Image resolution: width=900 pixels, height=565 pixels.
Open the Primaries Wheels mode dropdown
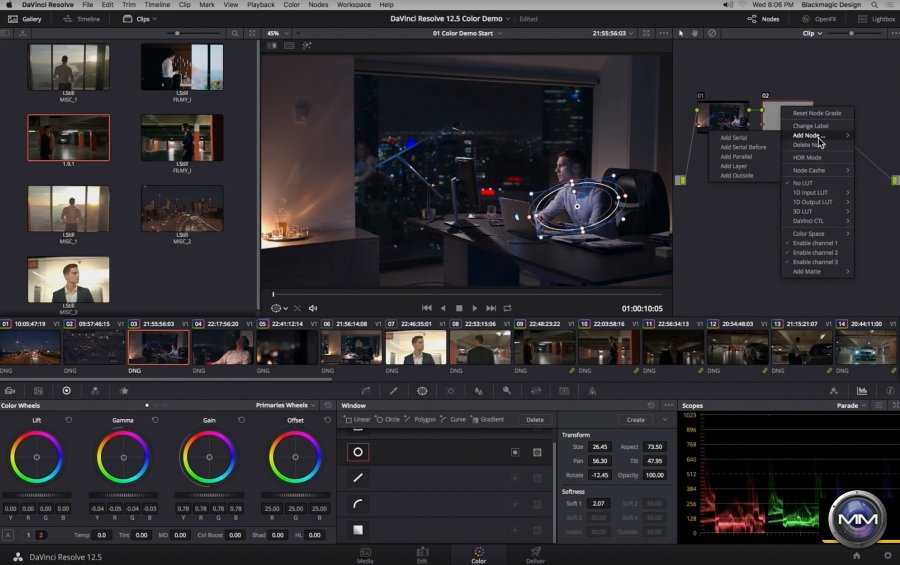[x=285, y=405]
